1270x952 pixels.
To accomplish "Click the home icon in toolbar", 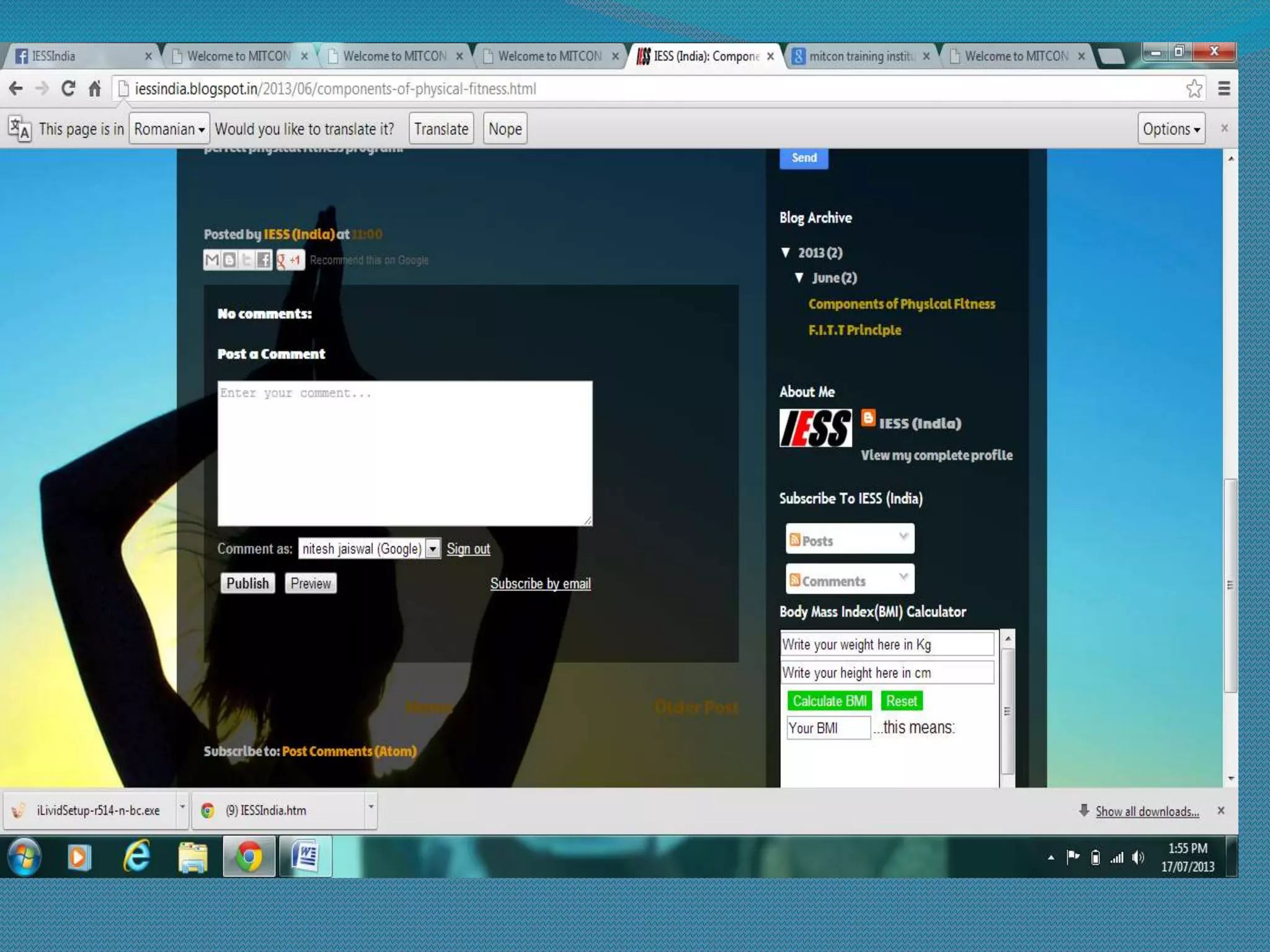I will coord(94,89).
